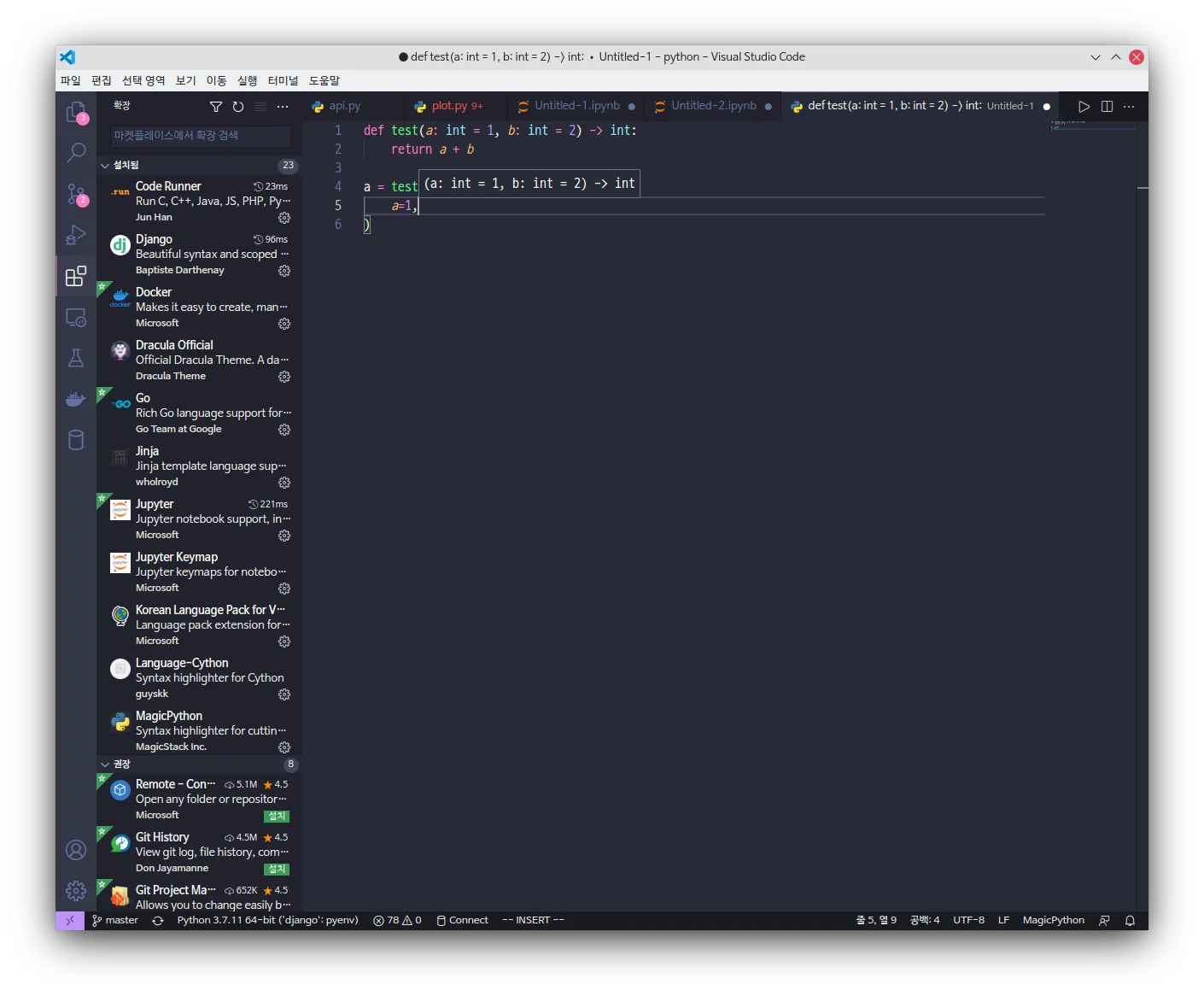Viewport: 1204px width, 996px height.
Task: Open the Dracula Official manage gear
Action: click(x=284, y=377)
